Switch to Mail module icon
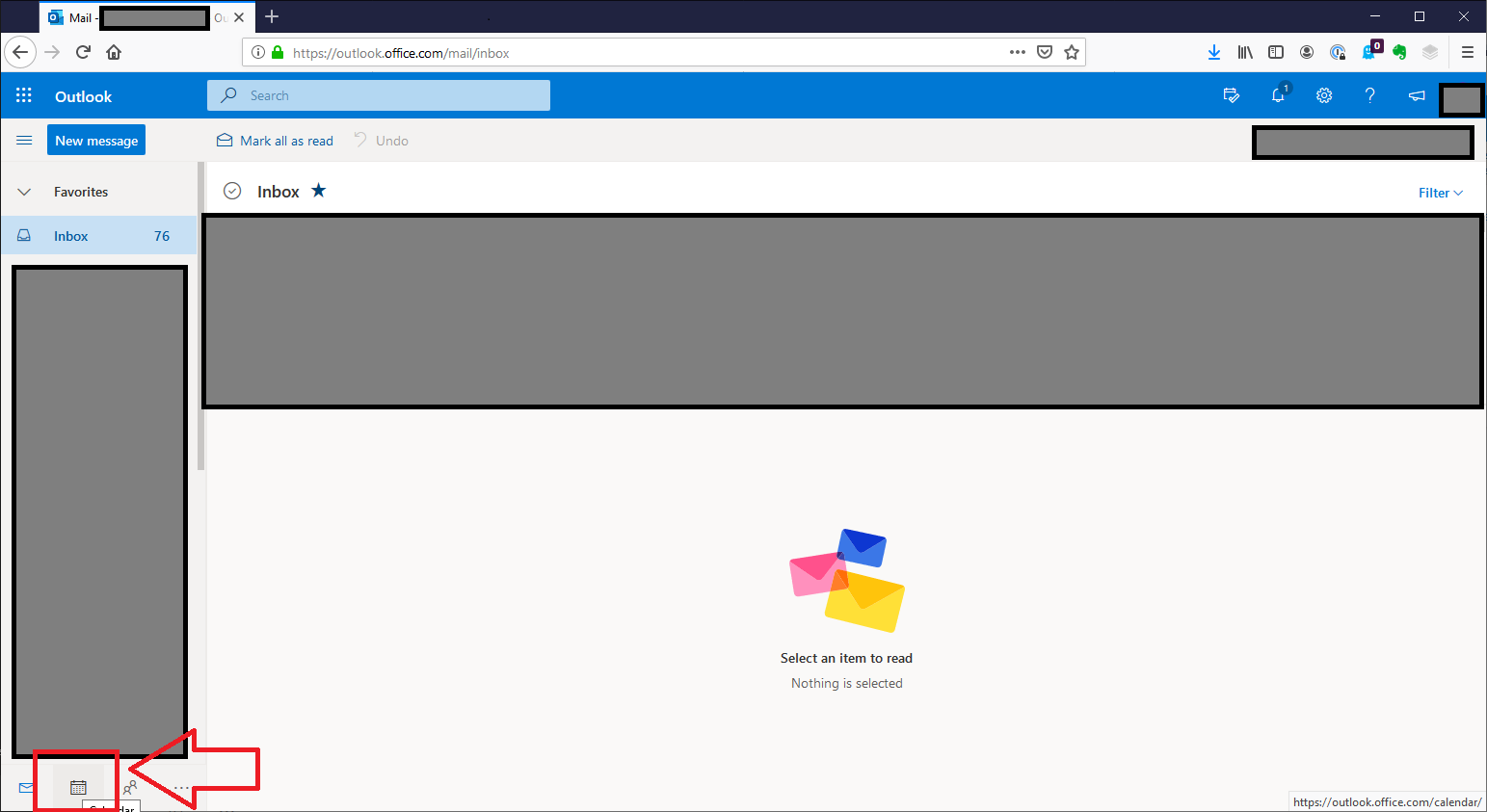The width and height of the screenshot is (1487, 812). tap(26, 788)
